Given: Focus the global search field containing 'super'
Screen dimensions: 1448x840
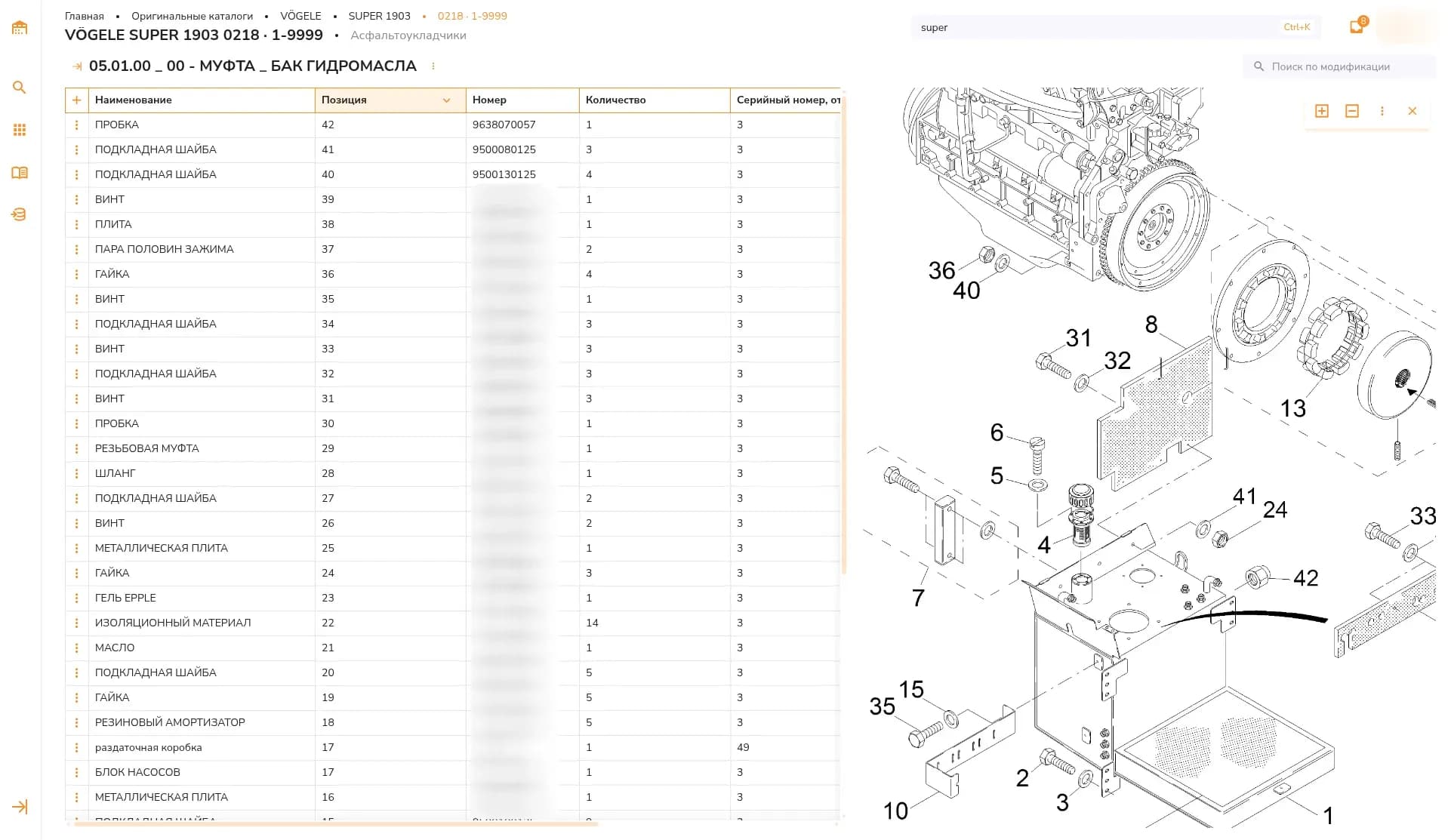Looking at the screenshot, I should (1116, 27).
